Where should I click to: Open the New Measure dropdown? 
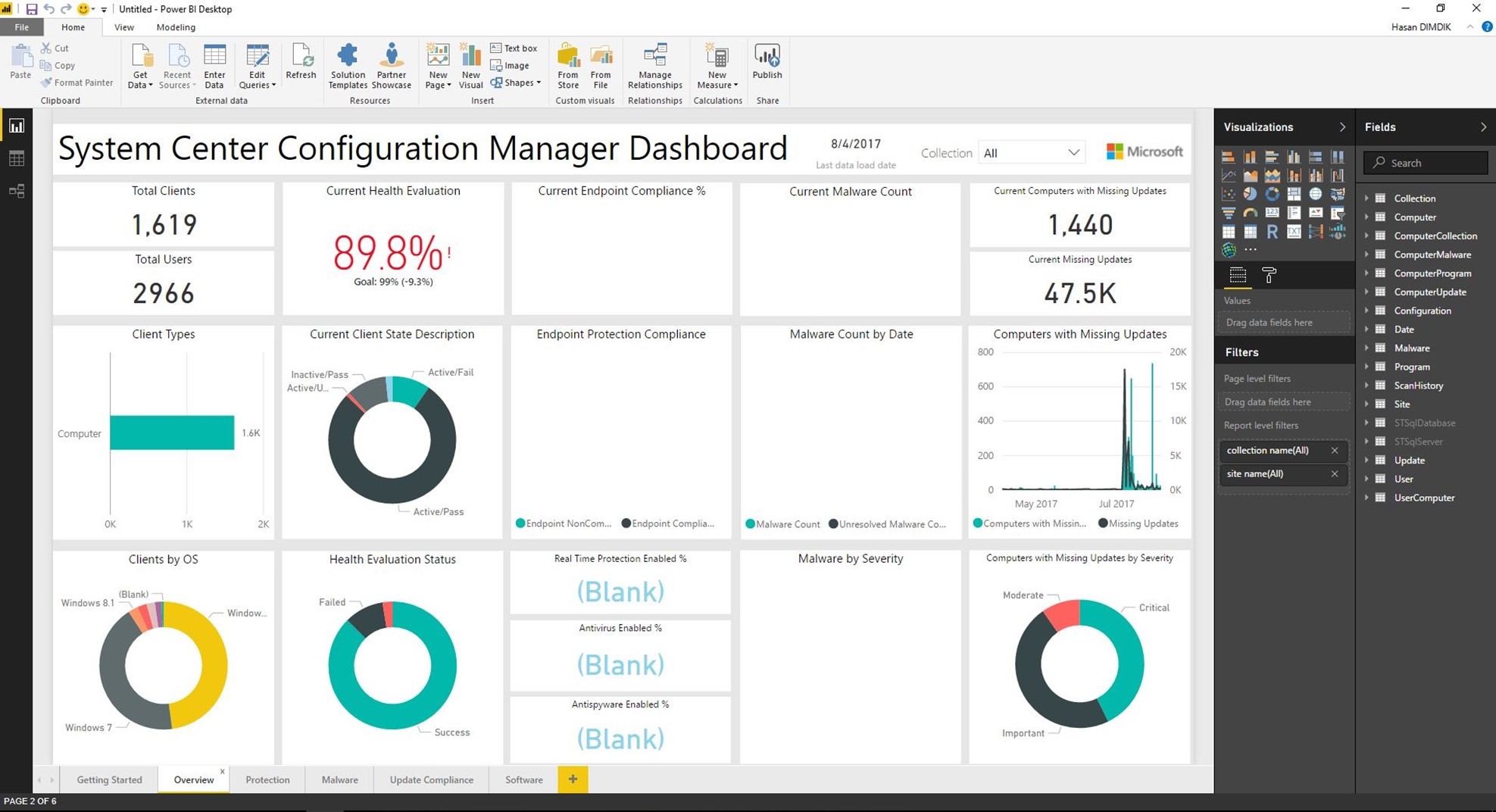(x=717, y=67)
